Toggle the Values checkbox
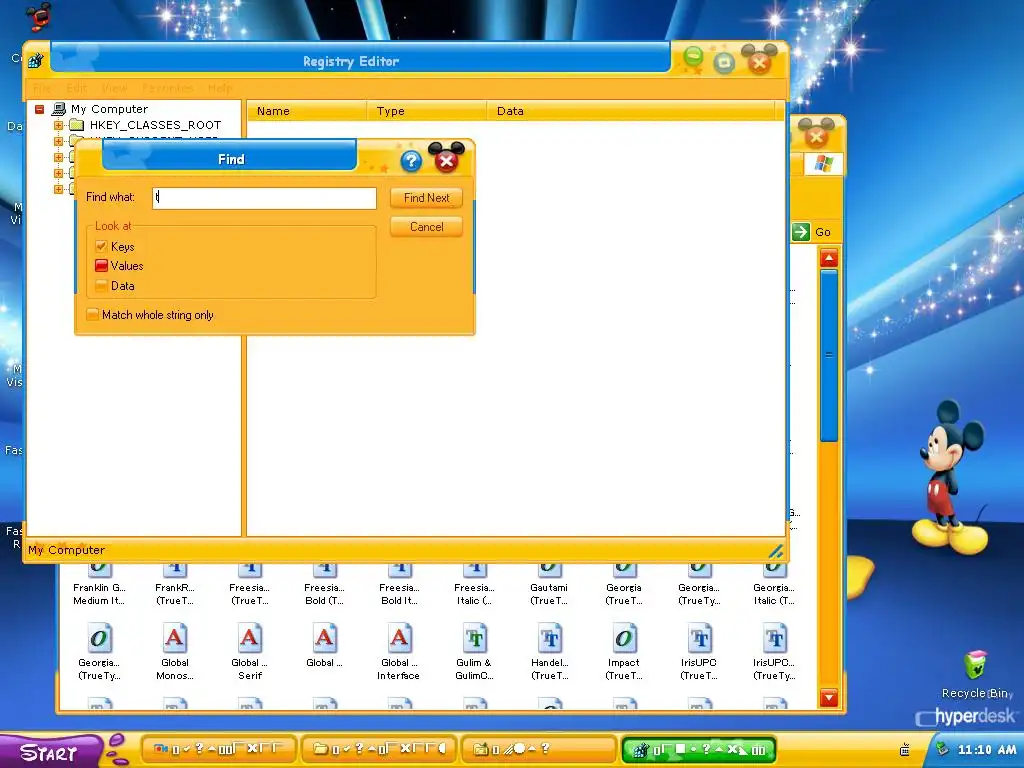This screenshot has width=1024, height=768. (101, 266)
